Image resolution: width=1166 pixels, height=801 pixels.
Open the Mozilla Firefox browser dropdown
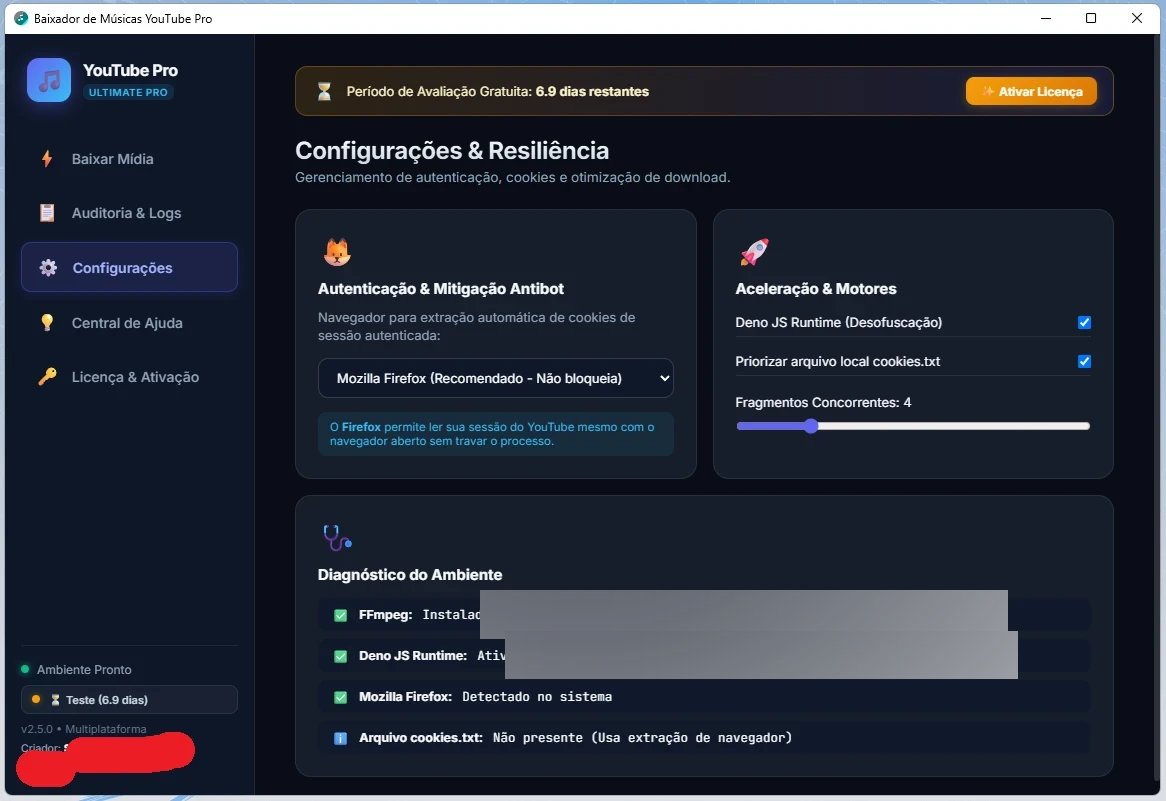(x=496, y=378)
